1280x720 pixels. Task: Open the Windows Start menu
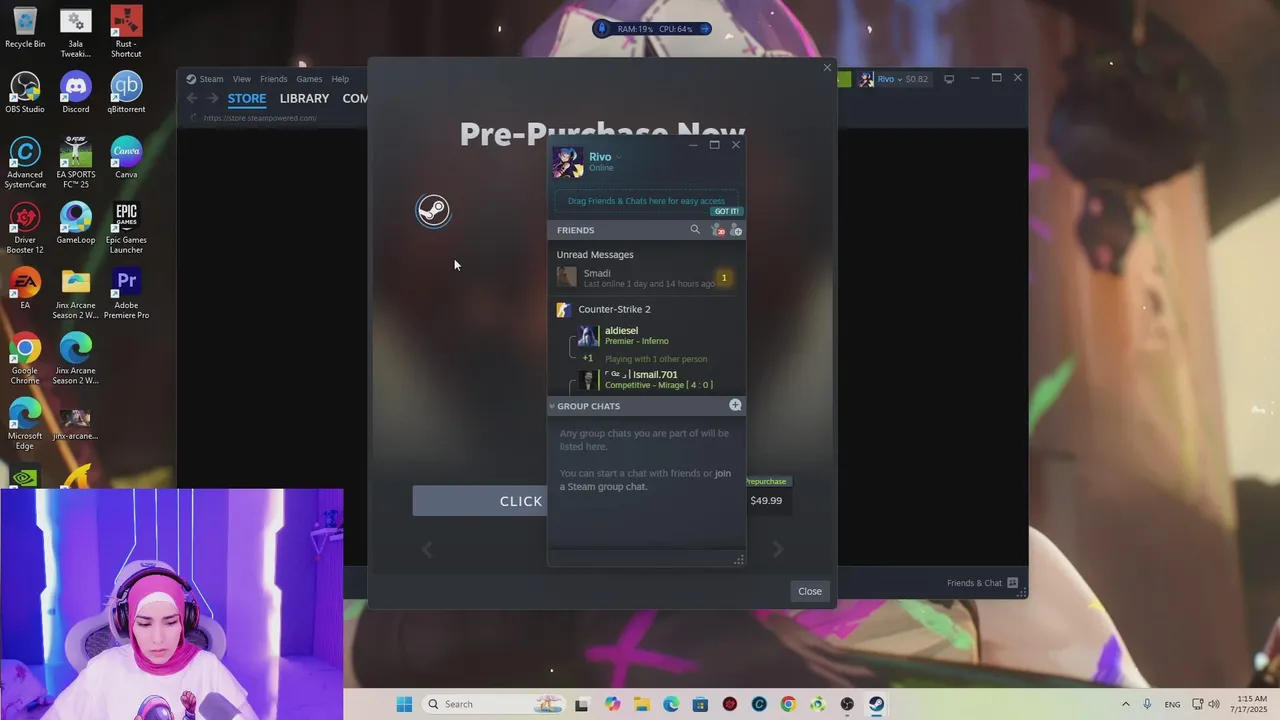(404, 704)
